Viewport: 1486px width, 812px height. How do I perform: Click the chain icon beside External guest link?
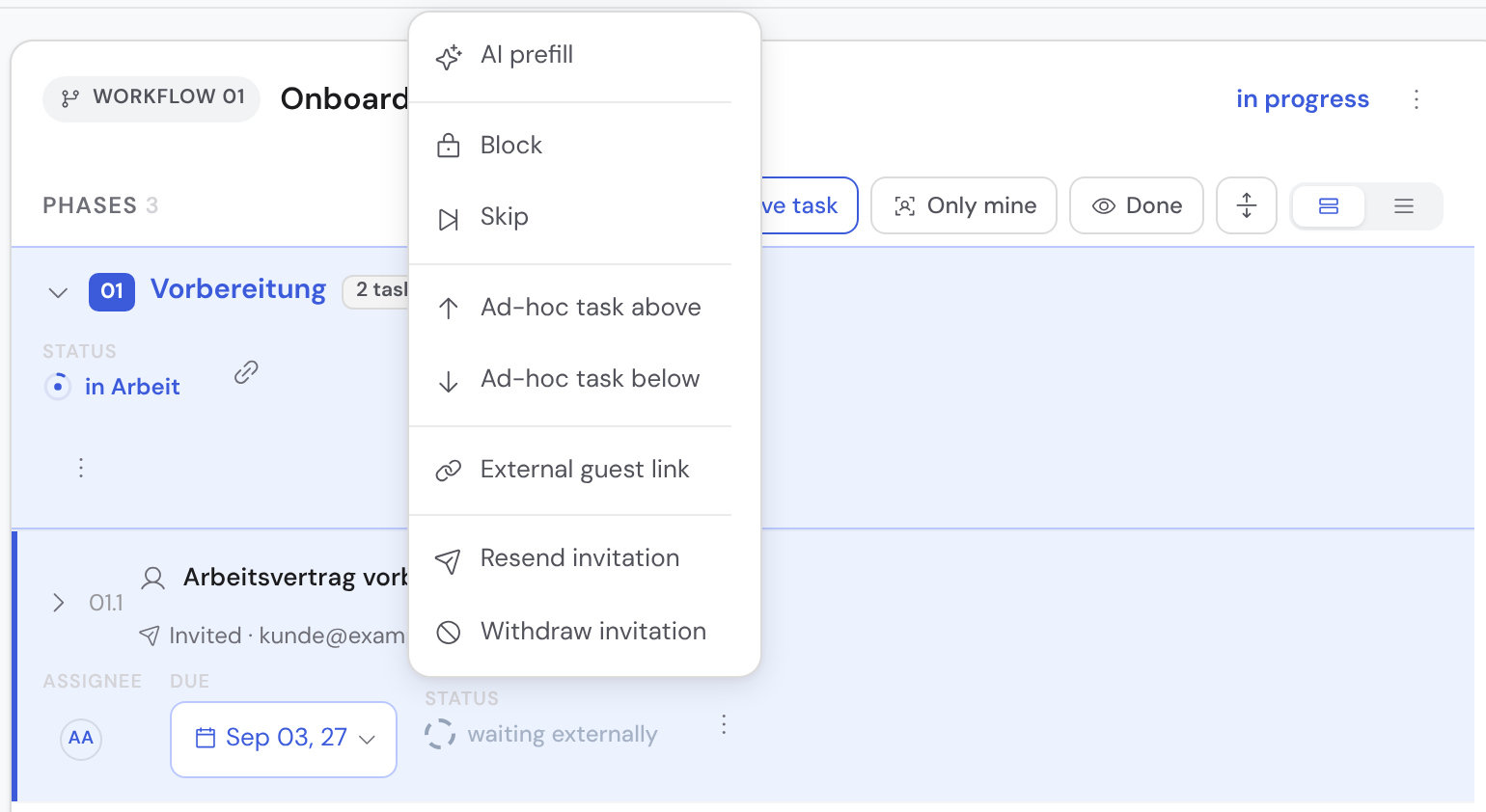point(449,471)
